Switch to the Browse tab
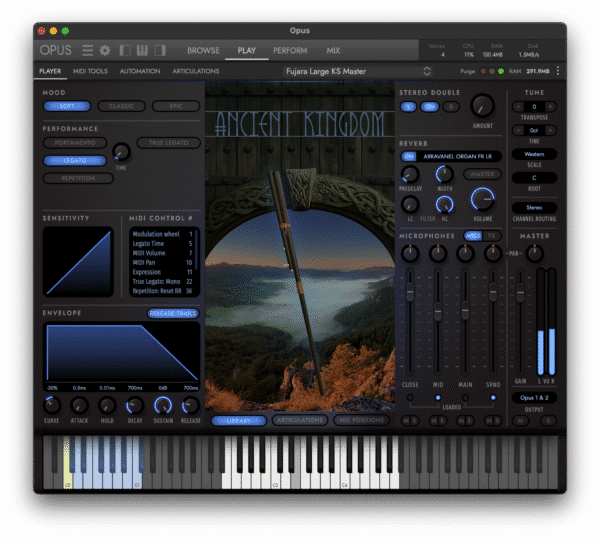 203,51
